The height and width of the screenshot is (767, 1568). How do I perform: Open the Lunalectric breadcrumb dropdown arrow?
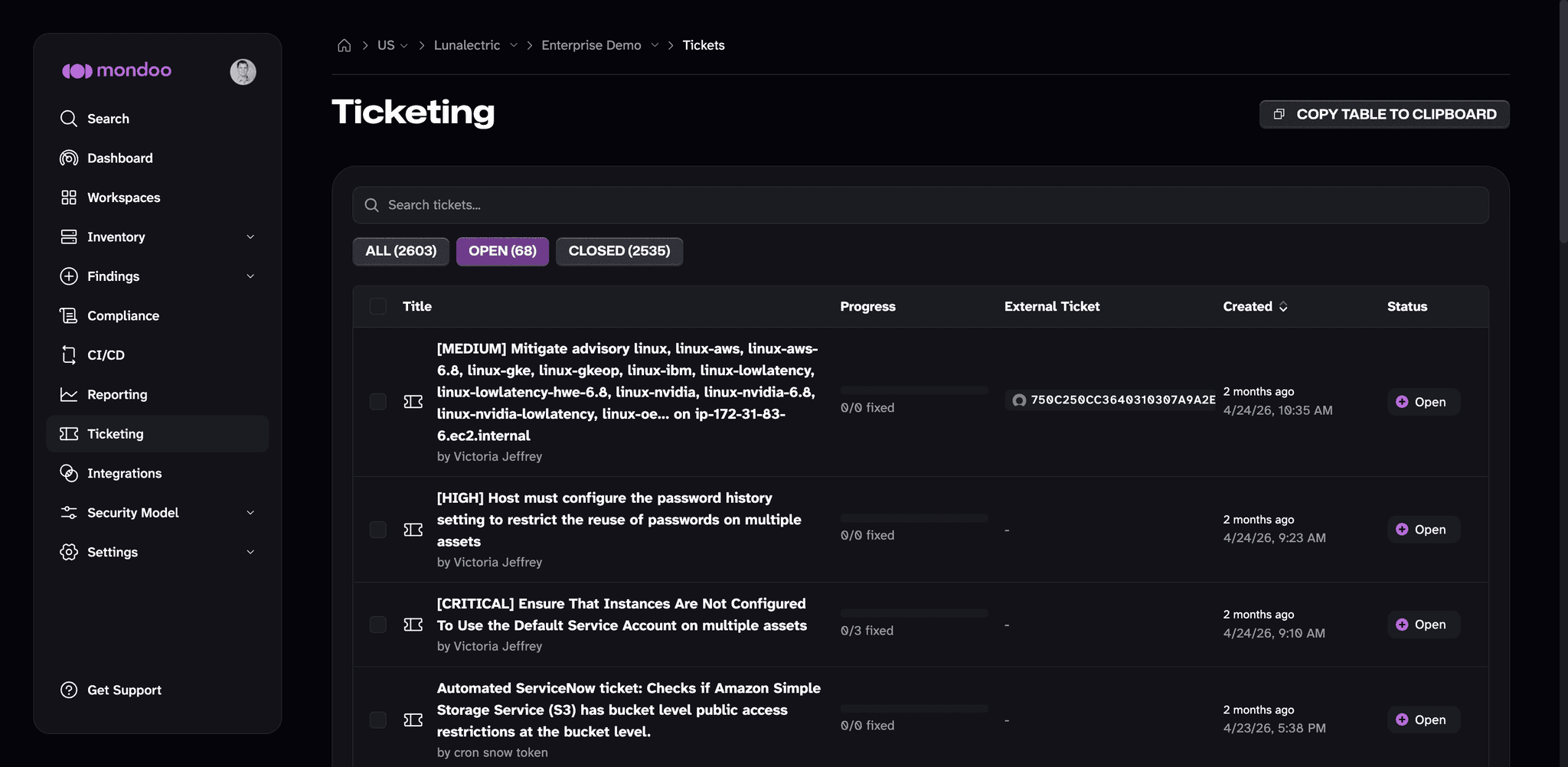tap(514, 45)
